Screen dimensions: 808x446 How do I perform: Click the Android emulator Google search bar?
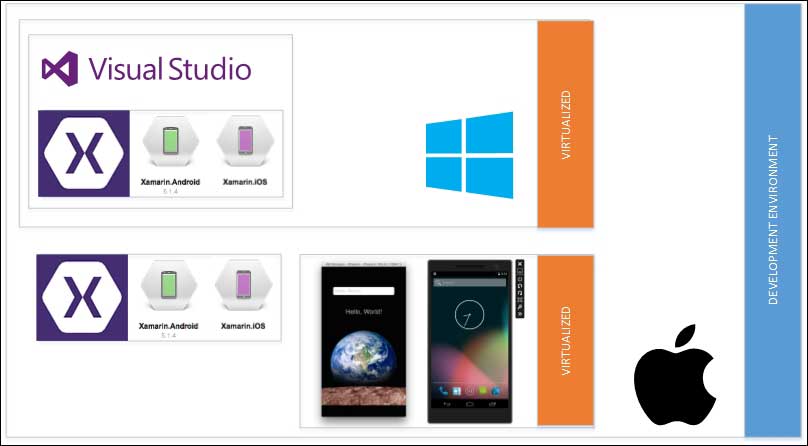(469, 283)
